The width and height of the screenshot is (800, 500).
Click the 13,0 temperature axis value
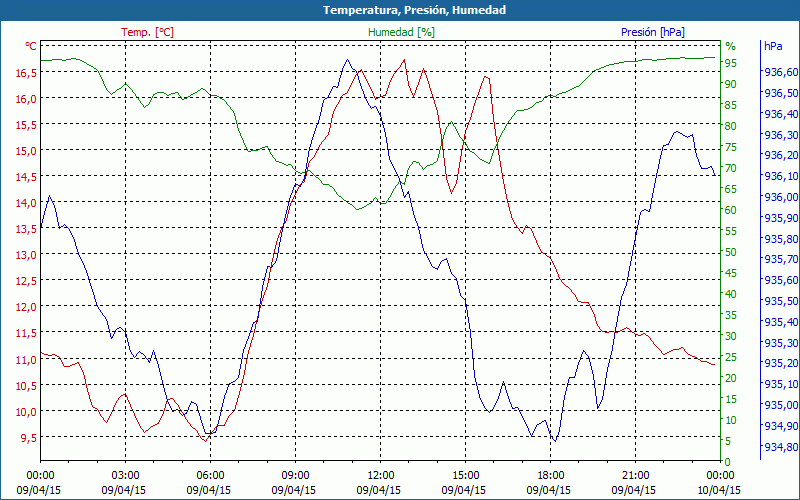click(x=26, y=255)
